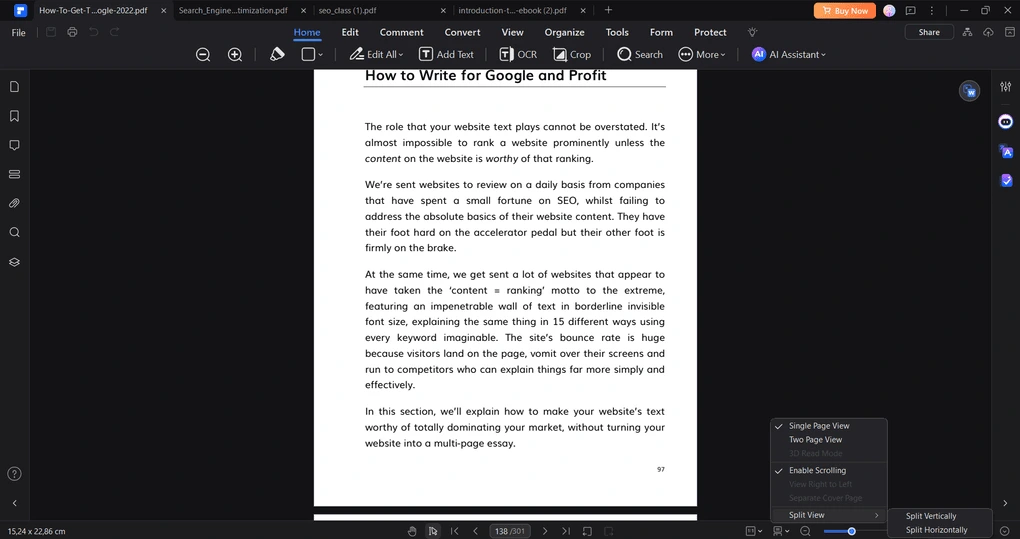Open the Bookmarks panel in left sidebar
The image size is (1020, 539).
(14, 116)
